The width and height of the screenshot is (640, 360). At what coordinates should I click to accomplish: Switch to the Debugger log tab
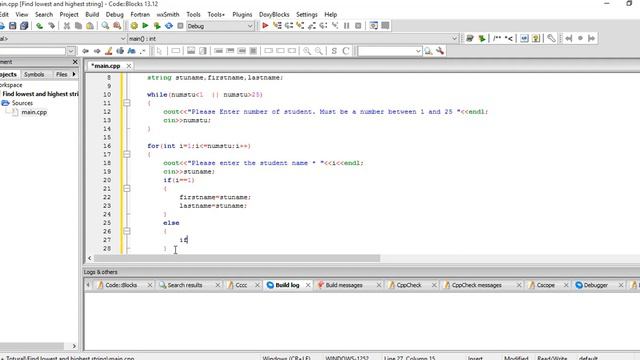(596, 285)
